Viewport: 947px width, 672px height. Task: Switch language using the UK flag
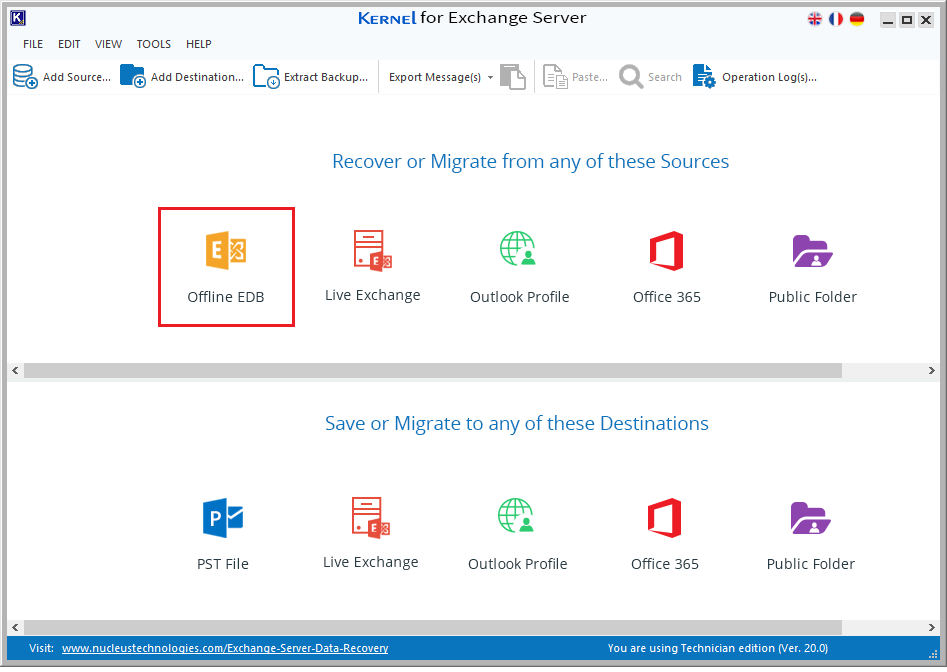tap(815, 19)
